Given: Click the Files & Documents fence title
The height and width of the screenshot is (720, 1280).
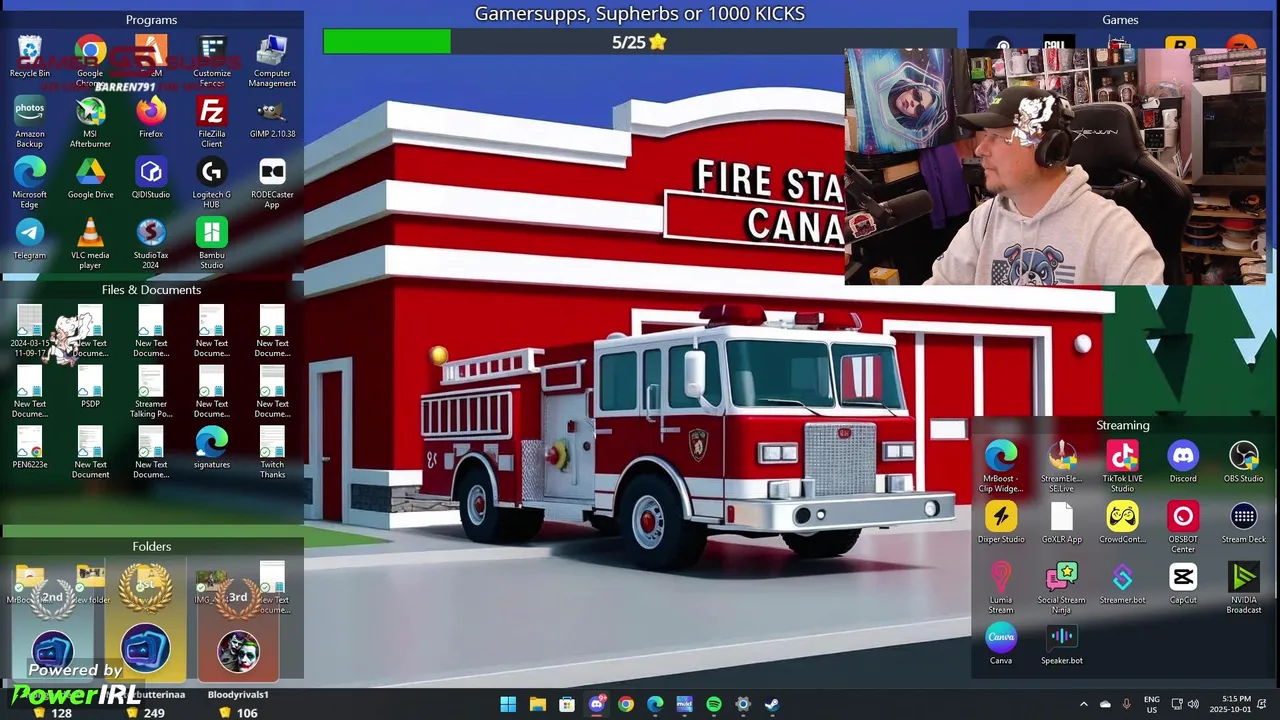Looking at the screenshot, I should [x=151, y=290].
